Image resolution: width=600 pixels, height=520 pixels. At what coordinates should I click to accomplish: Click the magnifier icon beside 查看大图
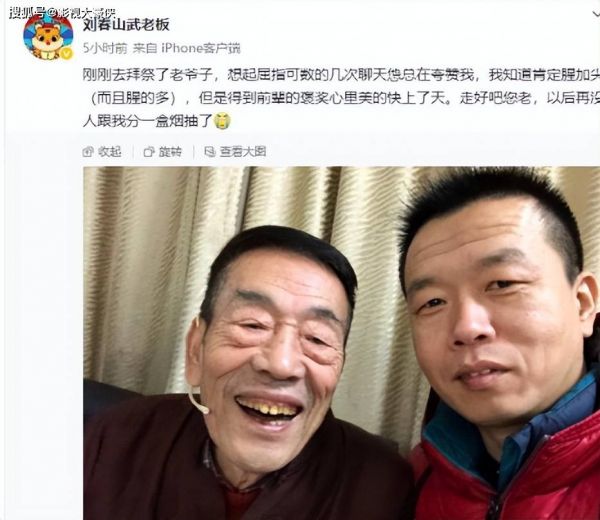(x=210, y=152)
